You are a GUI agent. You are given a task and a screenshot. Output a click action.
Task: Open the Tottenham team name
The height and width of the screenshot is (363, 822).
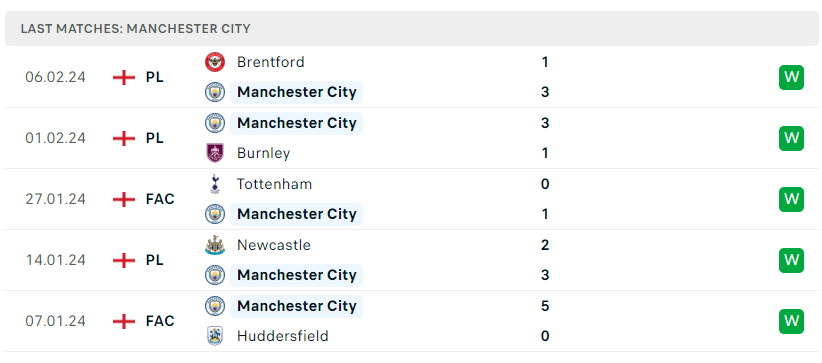point(274,184)
